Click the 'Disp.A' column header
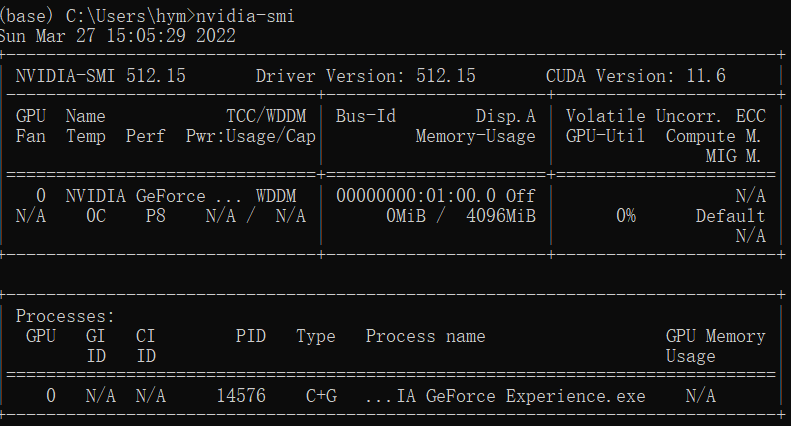This screenshot has width=791, height=426. (505, 116)
